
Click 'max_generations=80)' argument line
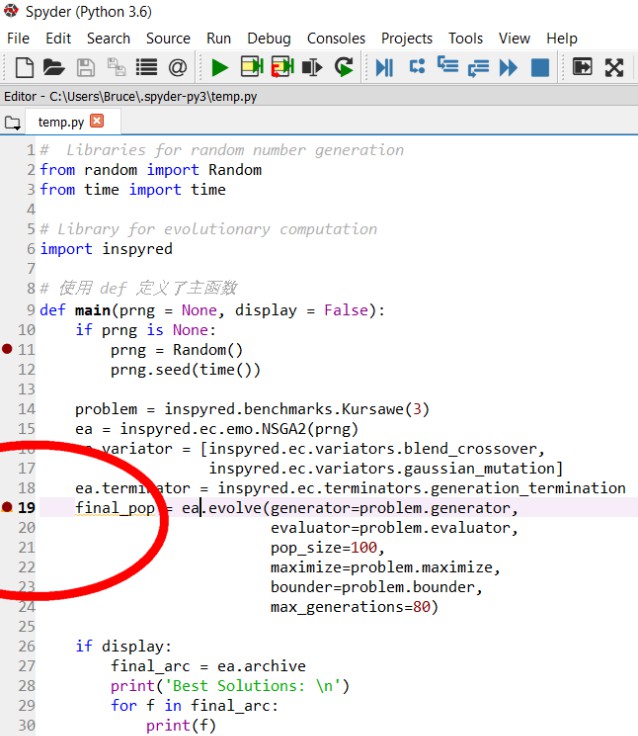[x=354, y=606]
